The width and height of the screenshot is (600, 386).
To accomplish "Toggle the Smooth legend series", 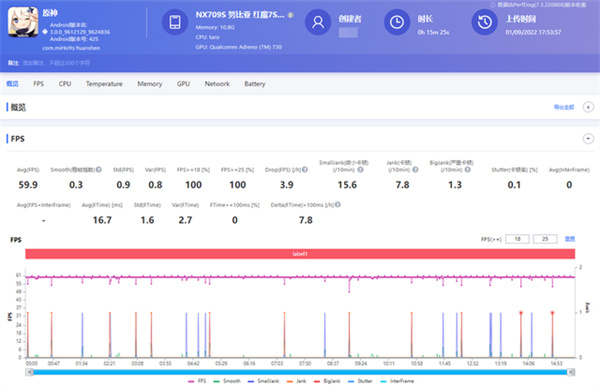I will (x=227, y=381).
